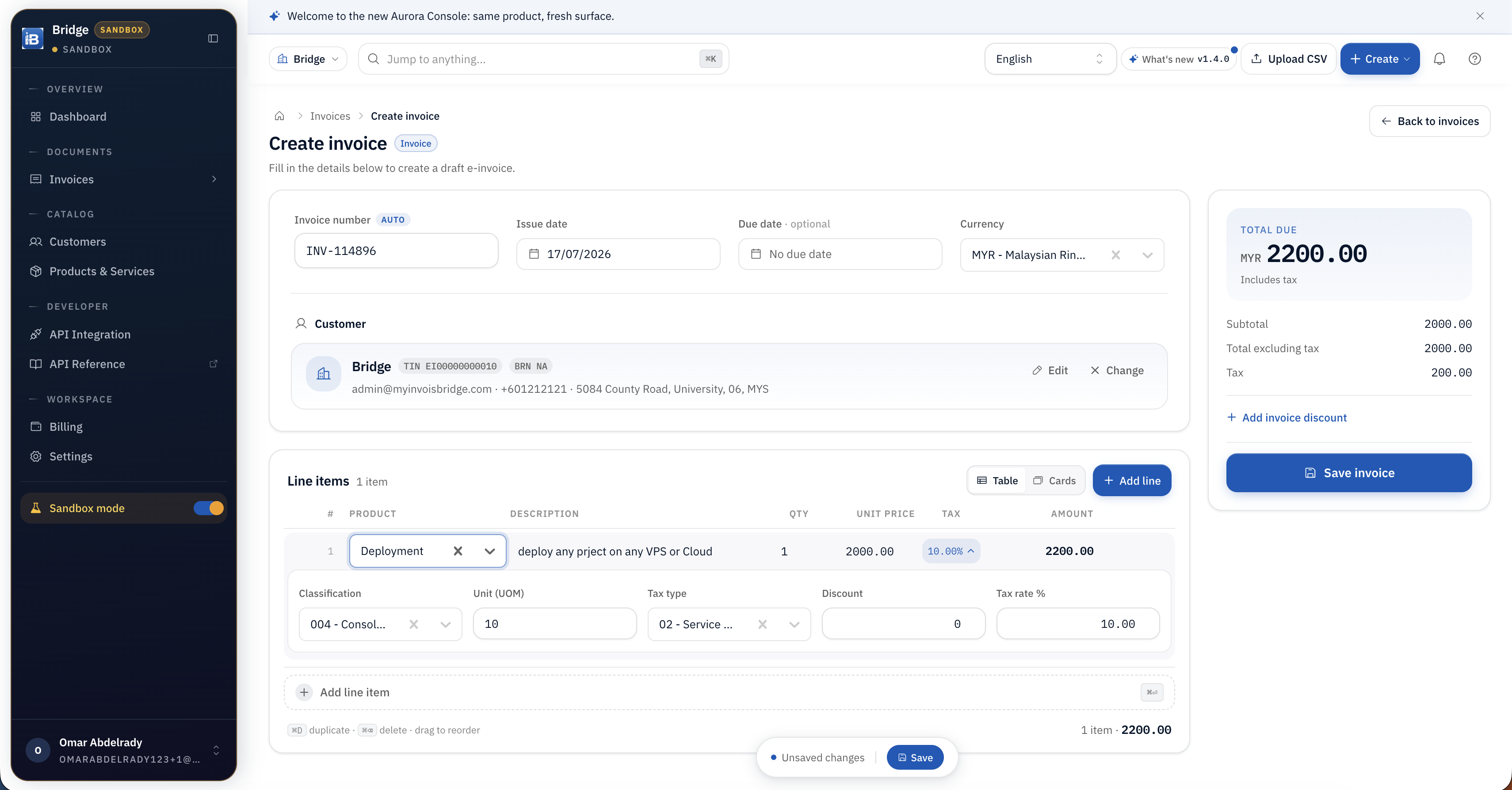Click the customer building avatar icon

tap(324, 374)
